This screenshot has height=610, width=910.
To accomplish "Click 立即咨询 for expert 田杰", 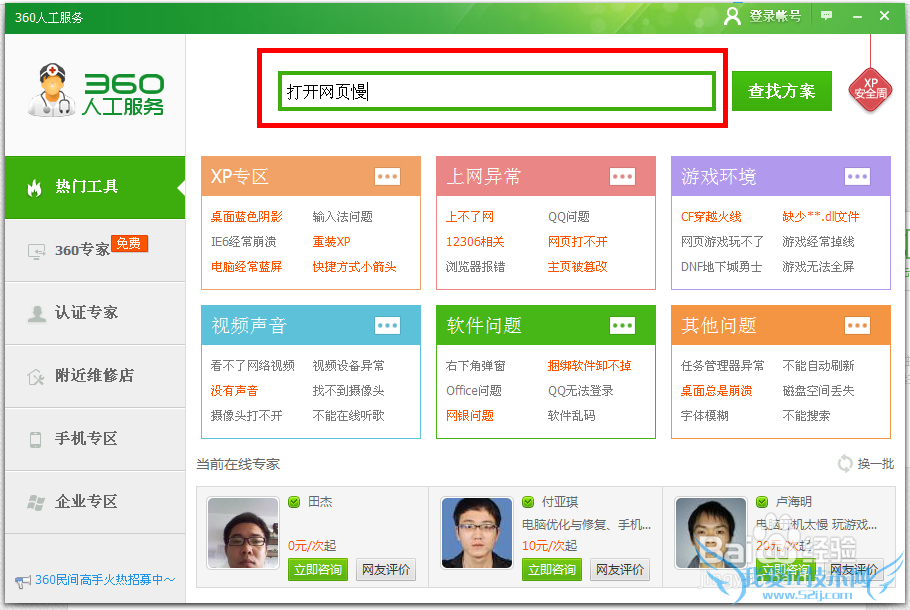I will click(317, 570).
